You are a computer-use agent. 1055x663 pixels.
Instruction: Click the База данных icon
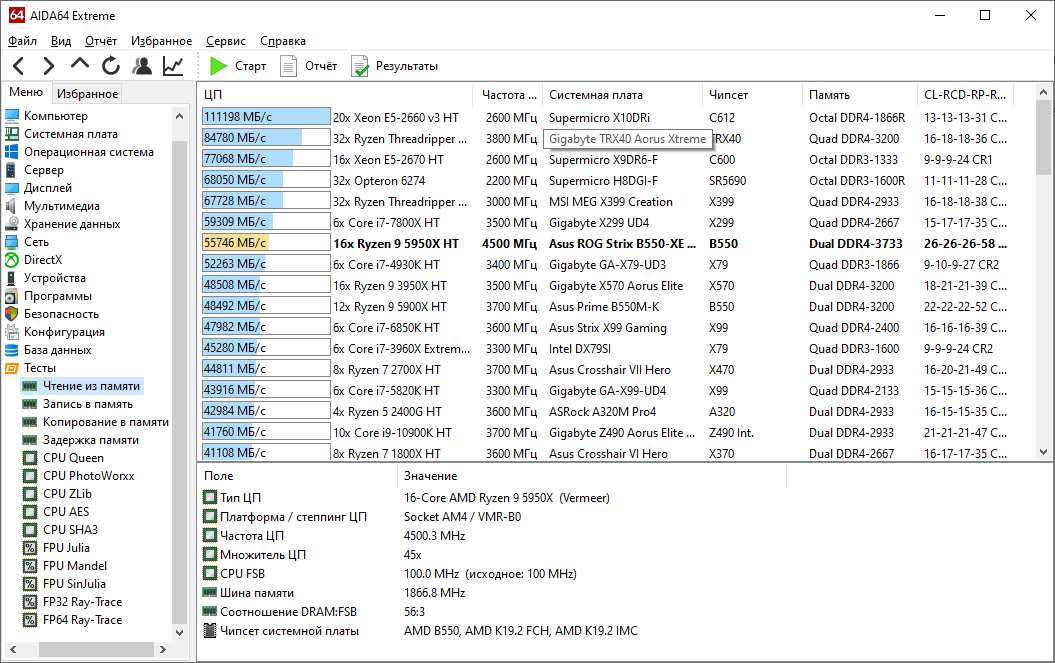11,350
